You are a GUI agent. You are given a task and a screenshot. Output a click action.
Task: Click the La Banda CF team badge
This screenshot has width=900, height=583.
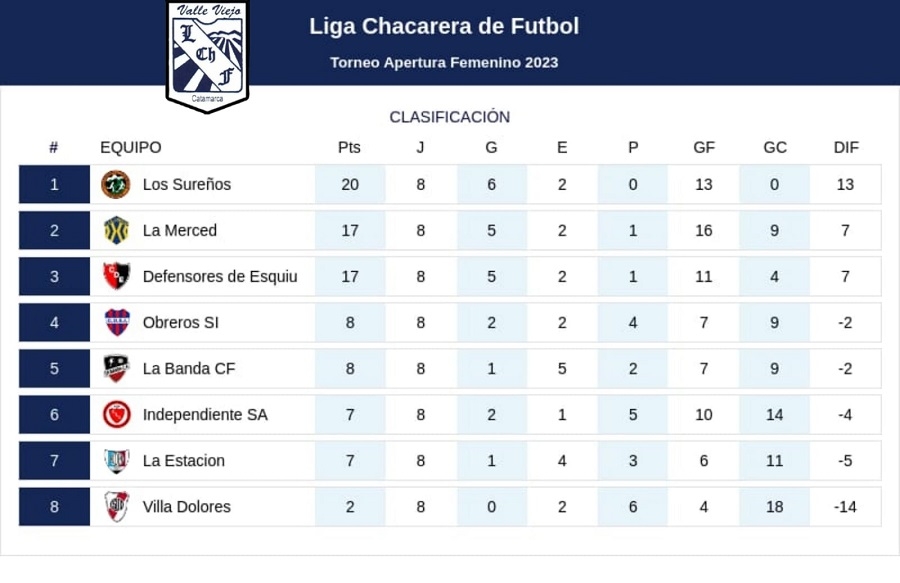(x=116, y=369)
